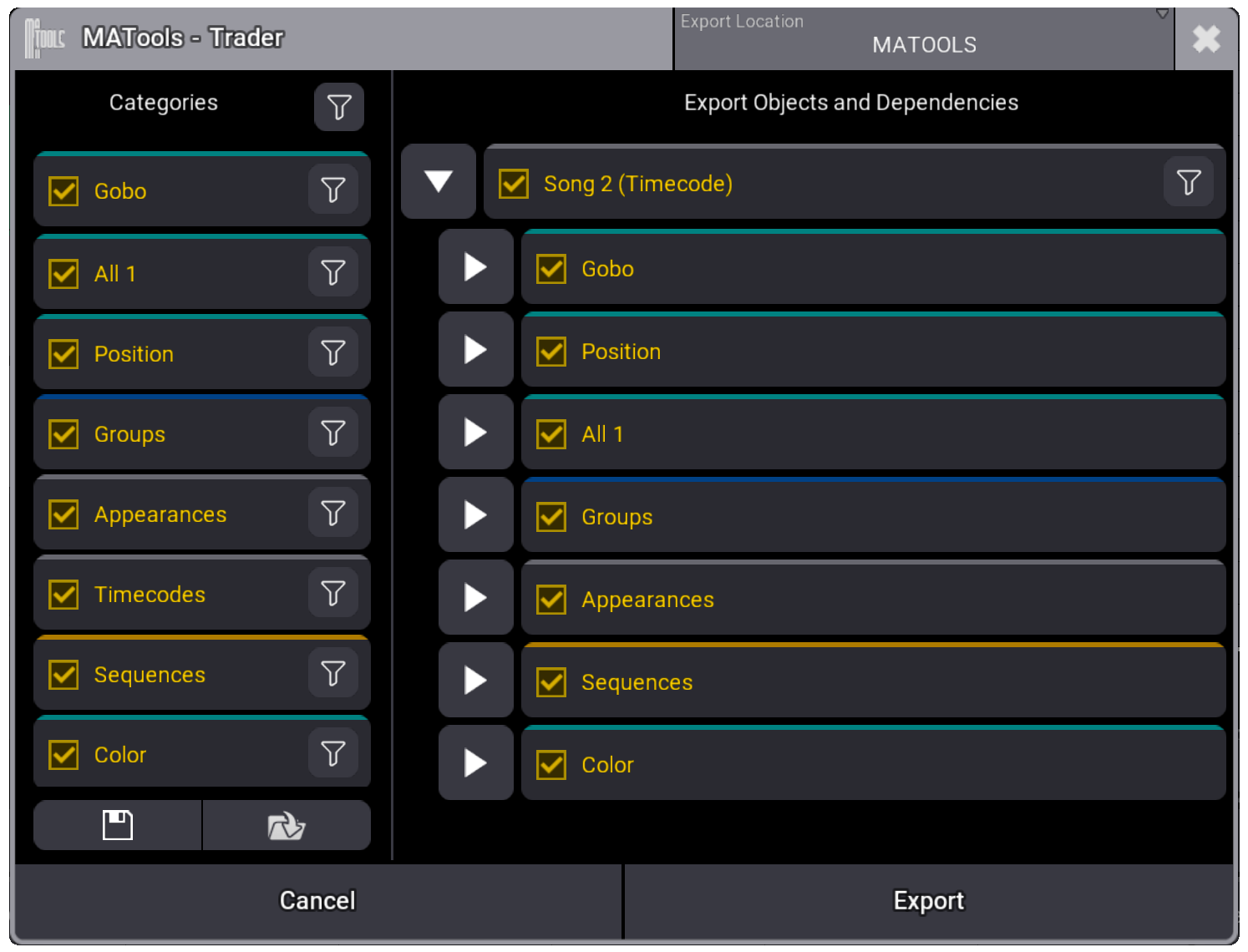Uncheck Appearances under Song 2 dependencies
This screenshot has height=952, width=1248.
pos(551,600)
